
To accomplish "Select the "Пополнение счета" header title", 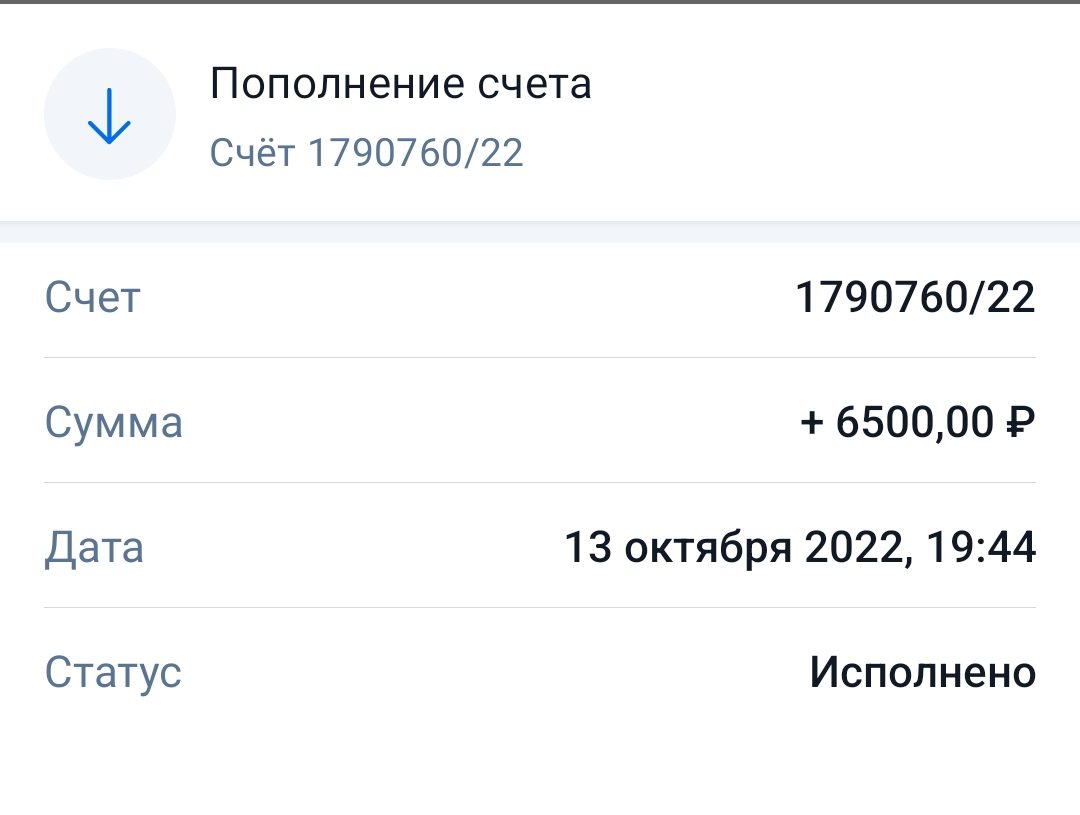I will 400,84.
